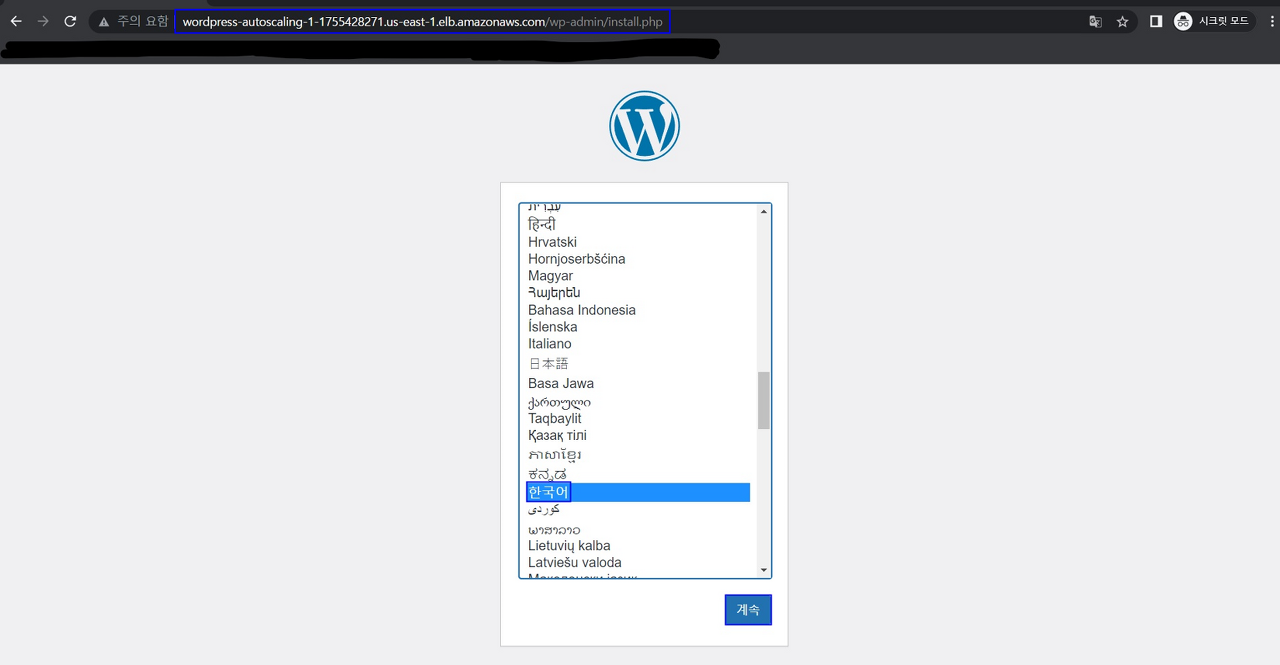Pick Italiano from the language list

550,344
